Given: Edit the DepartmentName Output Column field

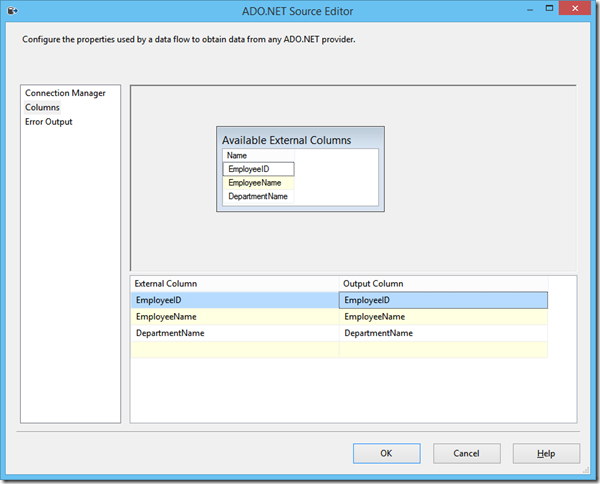Looking at the screenshot, I should tap(443, 333).
